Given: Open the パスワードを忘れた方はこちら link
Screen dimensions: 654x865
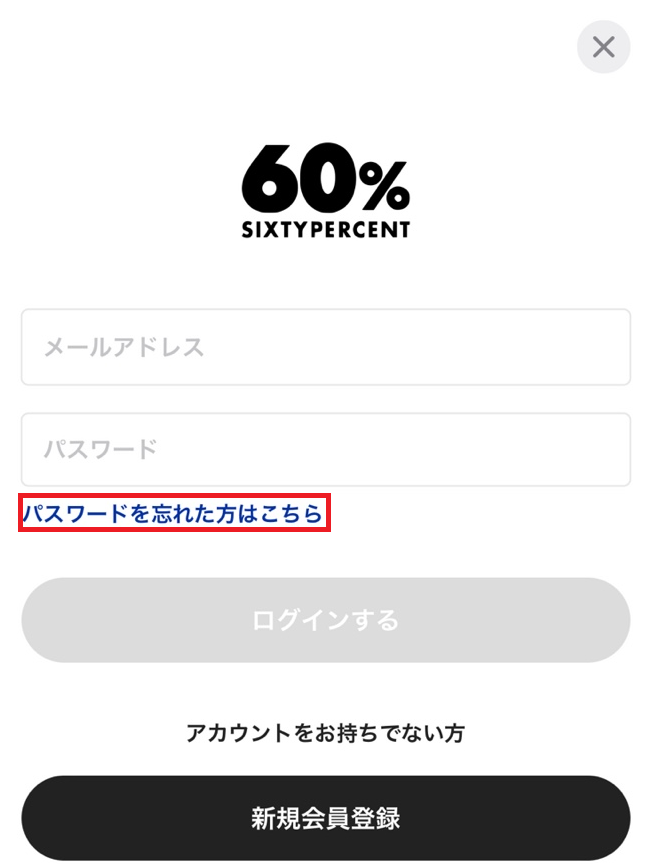Looking at the screenshot, I should tap(173, 513).
